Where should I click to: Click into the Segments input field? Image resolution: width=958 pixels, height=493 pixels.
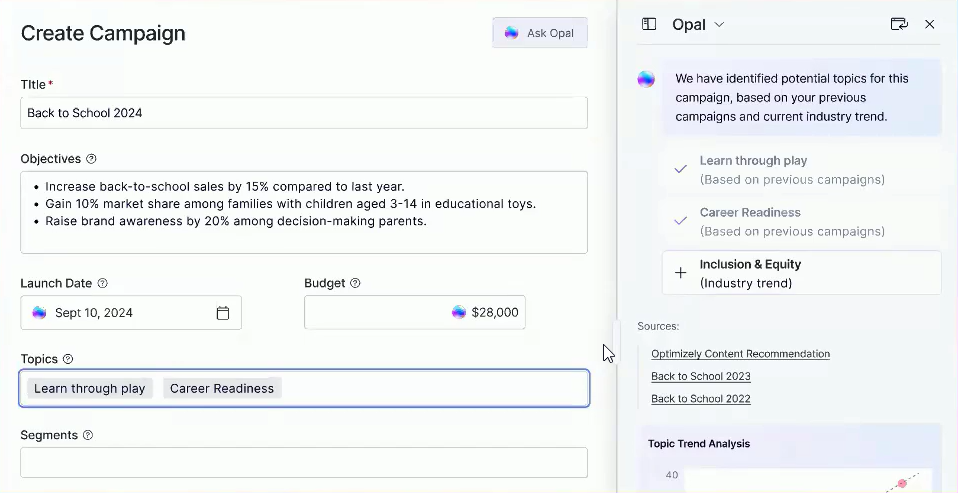point(303,462)
